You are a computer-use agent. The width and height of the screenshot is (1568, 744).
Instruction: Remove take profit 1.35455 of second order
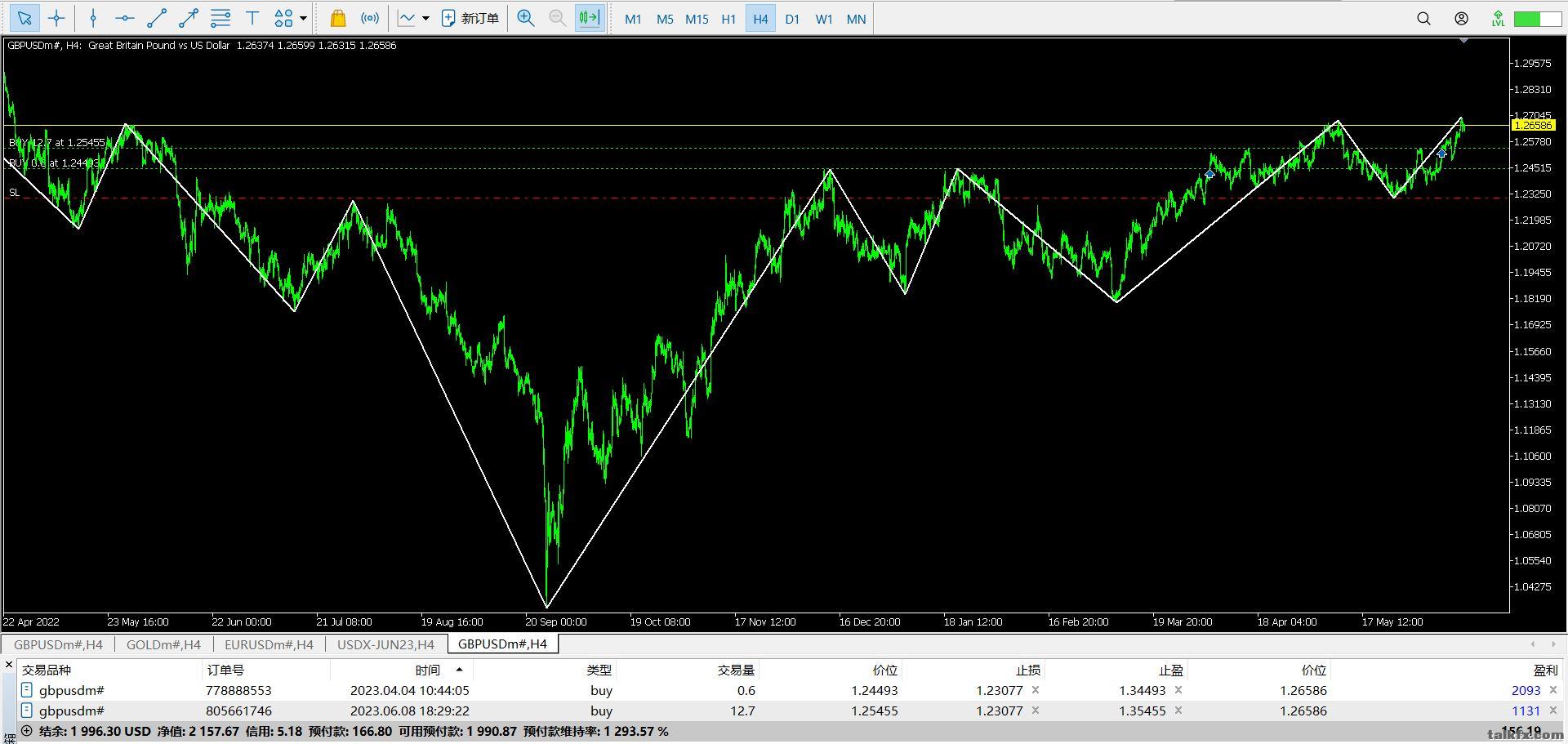click(1178, 711)
